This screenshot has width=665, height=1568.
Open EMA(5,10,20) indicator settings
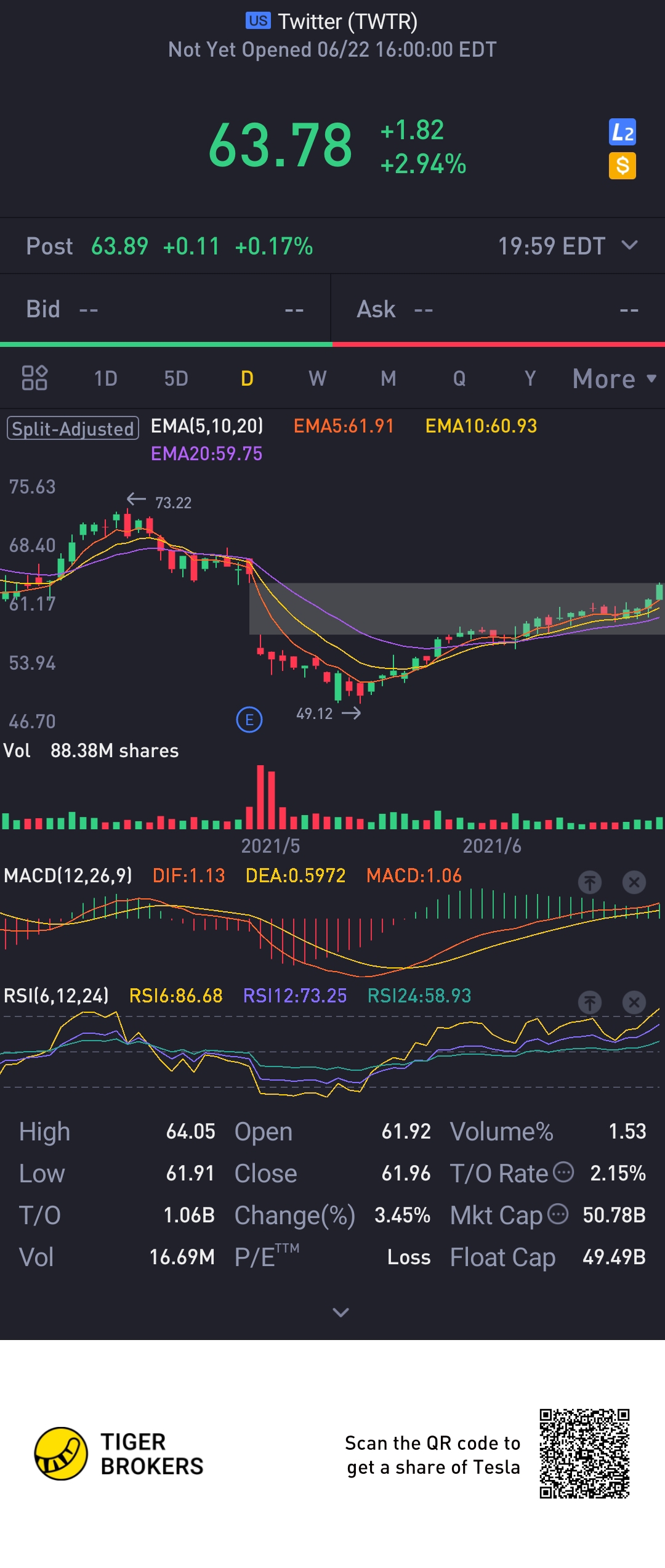click(x=207, y=426)
